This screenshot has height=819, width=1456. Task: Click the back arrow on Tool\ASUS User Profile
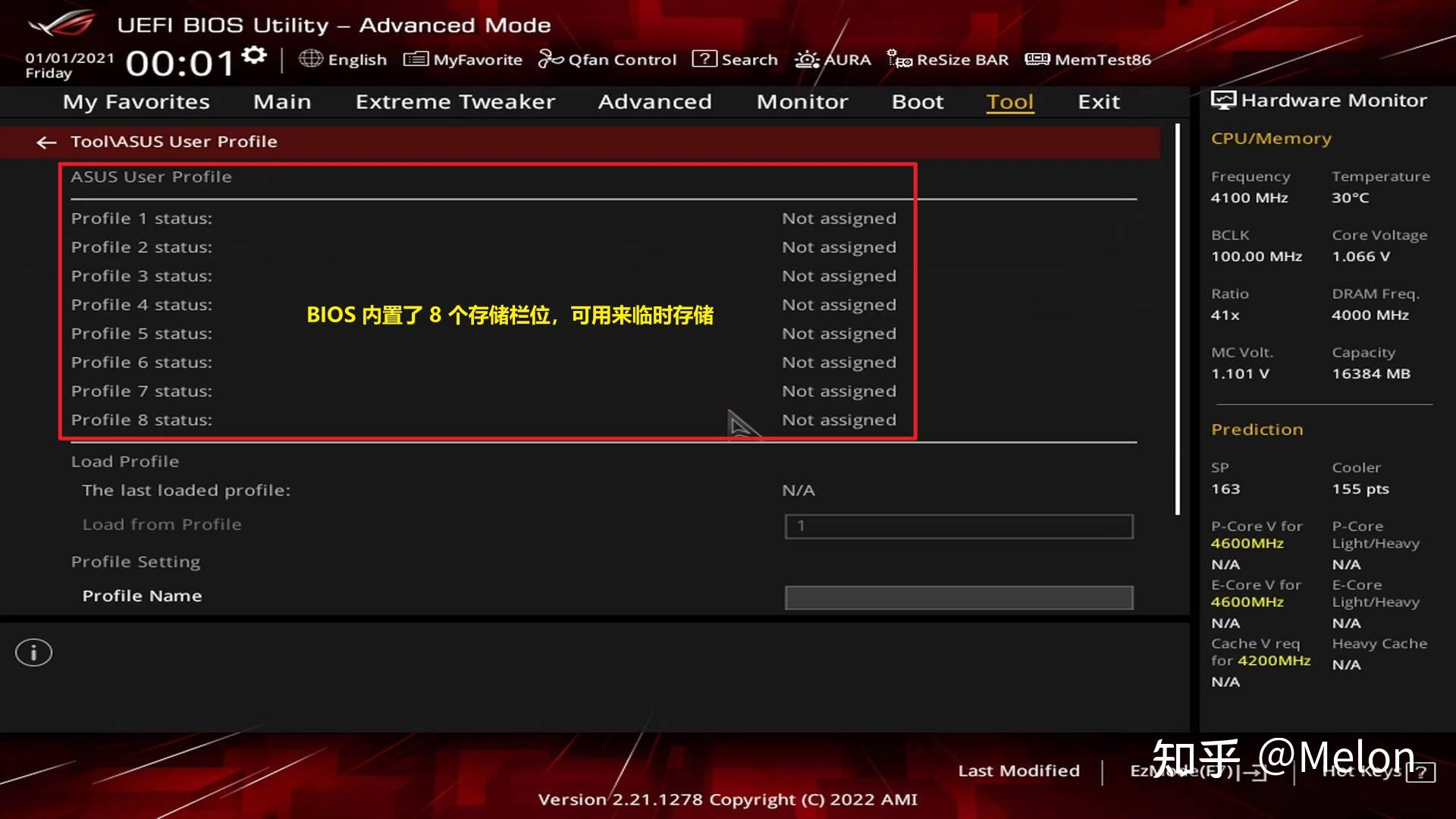(46, 142)
